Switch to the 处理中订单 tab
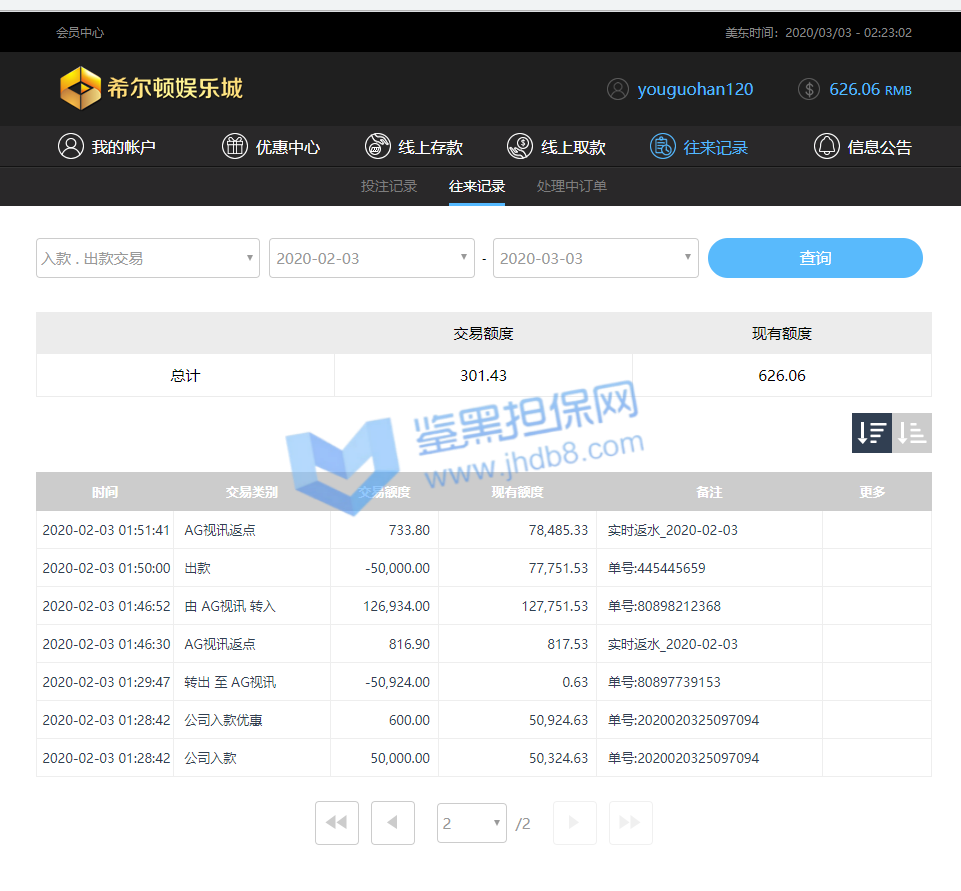Image resolution: width=961 pixels, height=891 pixels. pos(571,186)
